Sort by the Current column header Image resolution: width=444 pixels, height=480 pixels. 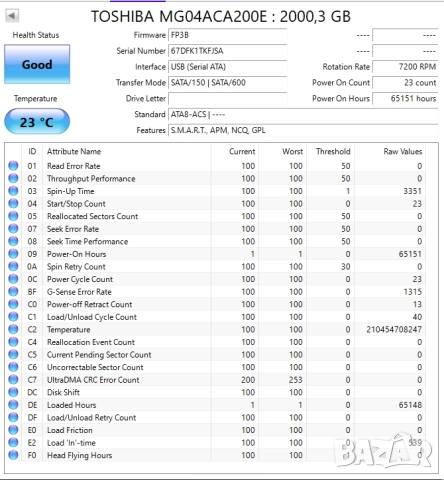pyautogui.click(x=235, y=151)
